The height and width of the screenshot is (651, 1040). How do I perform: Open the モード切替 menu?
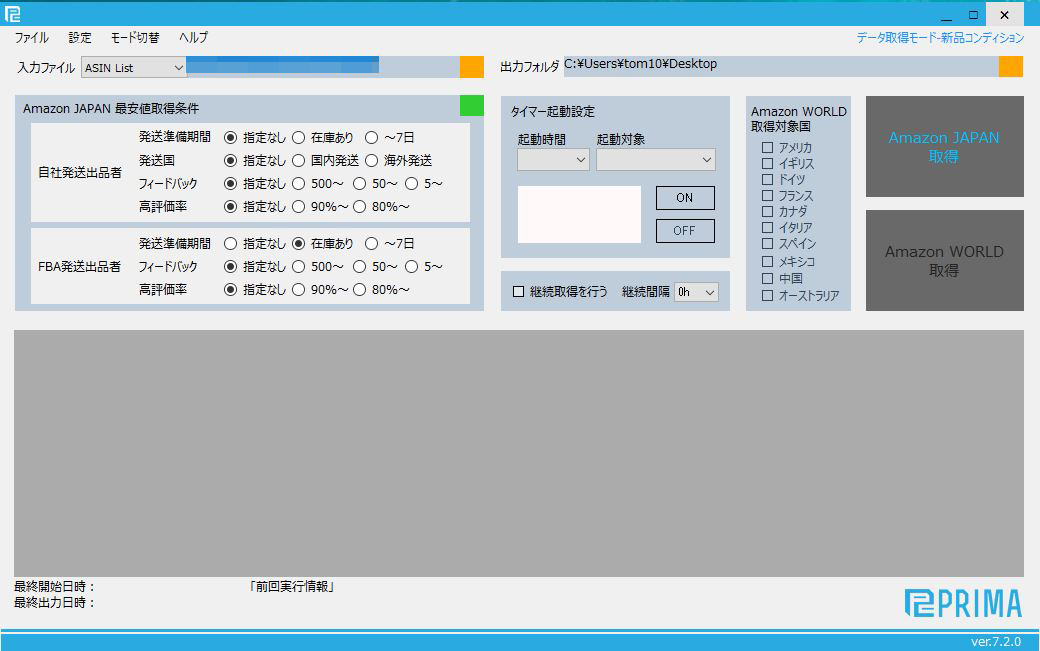coord(135,38)
